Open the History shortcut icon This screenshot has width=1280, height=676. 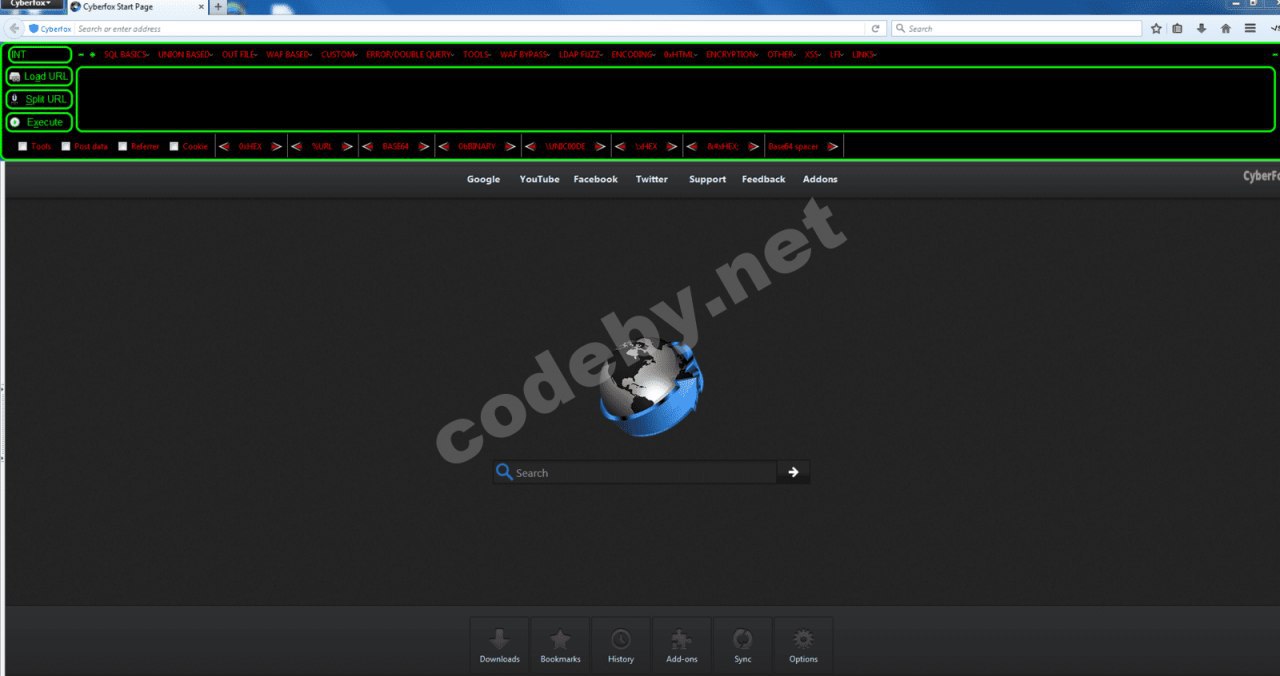click(x=621, y=645)
